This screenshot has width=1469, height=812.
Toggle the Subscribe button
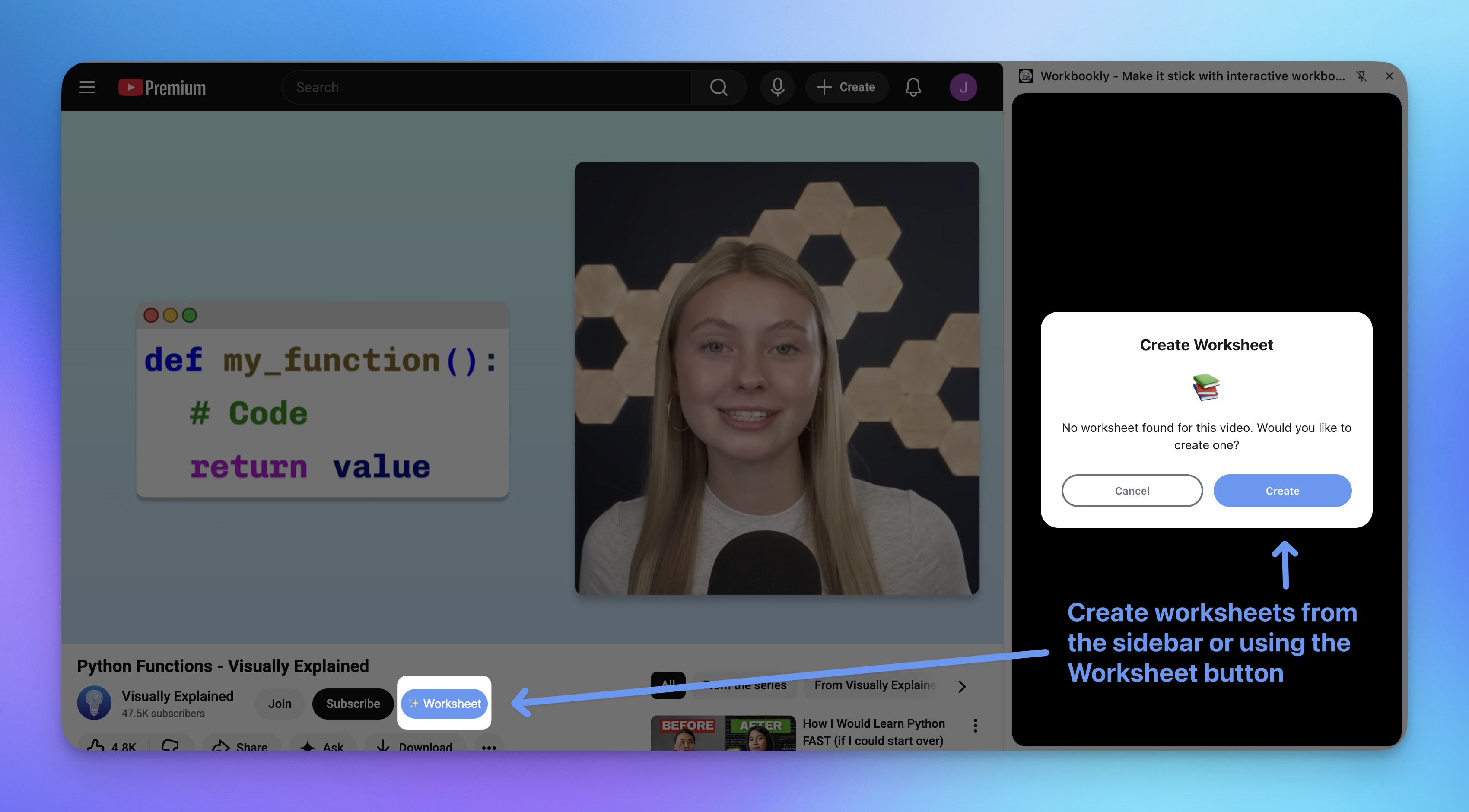tap(353, 703)
